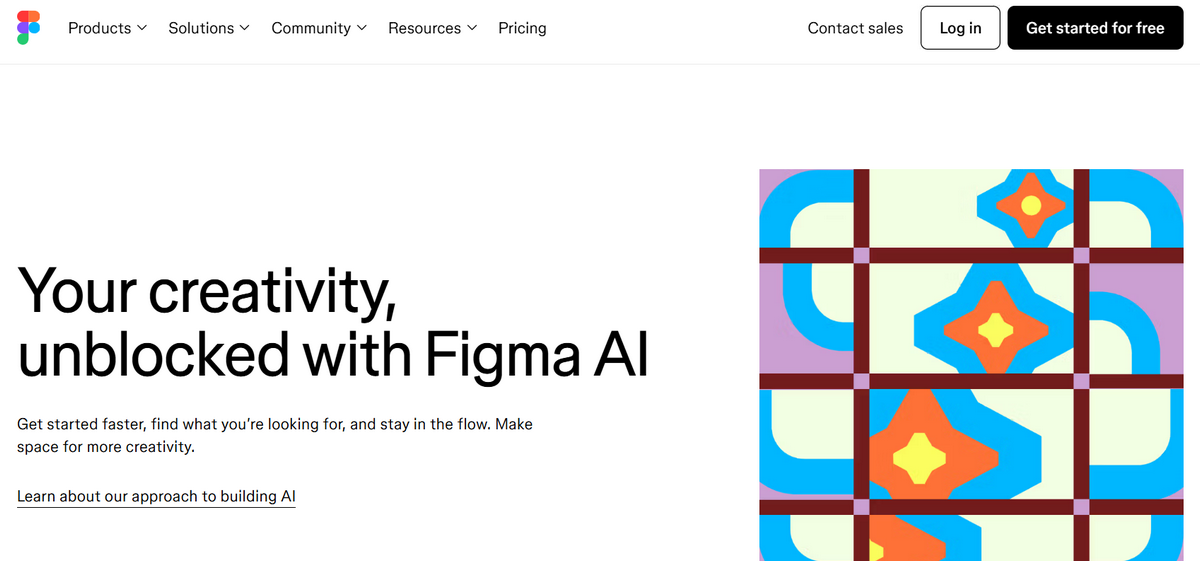This screenshot has width=1200, height=561.
Task: Click the yellow circle inside the top orange star
Action: [x=1031, y=205]
